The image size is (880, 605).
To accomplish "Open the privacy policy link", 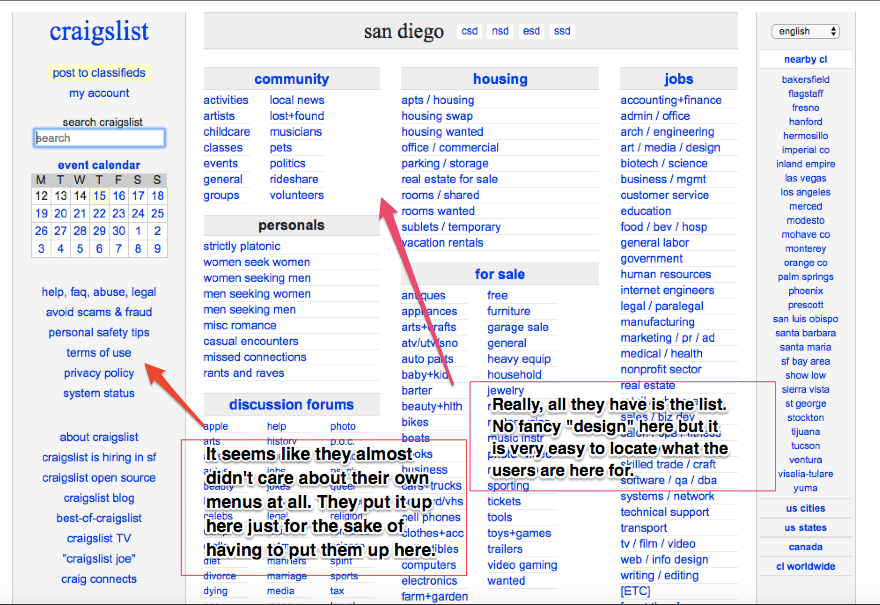I will [x=99, y=373].
